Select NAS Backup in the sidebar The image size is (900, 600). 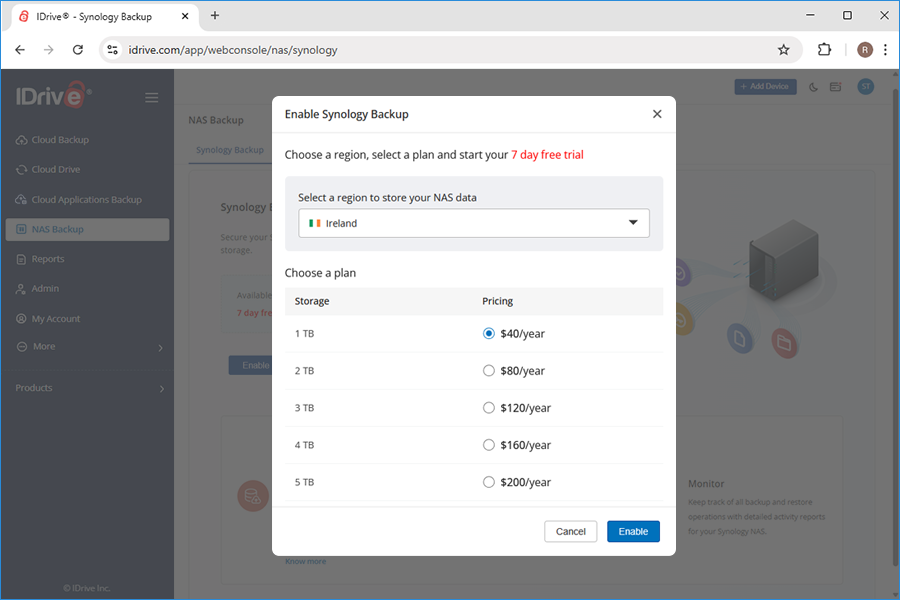(x=87, y=230)
